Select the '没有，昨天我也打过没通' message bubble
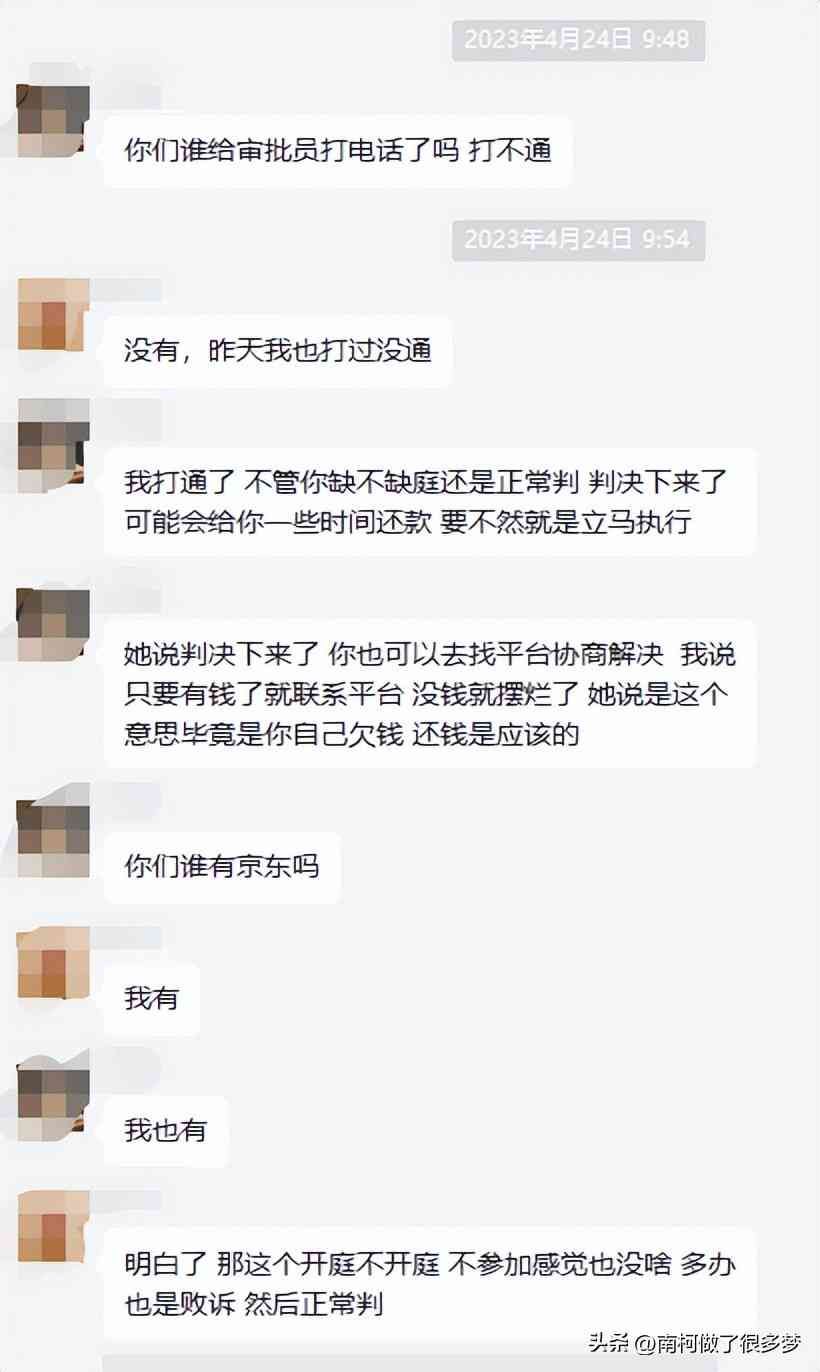The height and width of the screenshot is (1372, 820). tap(278, 351)
